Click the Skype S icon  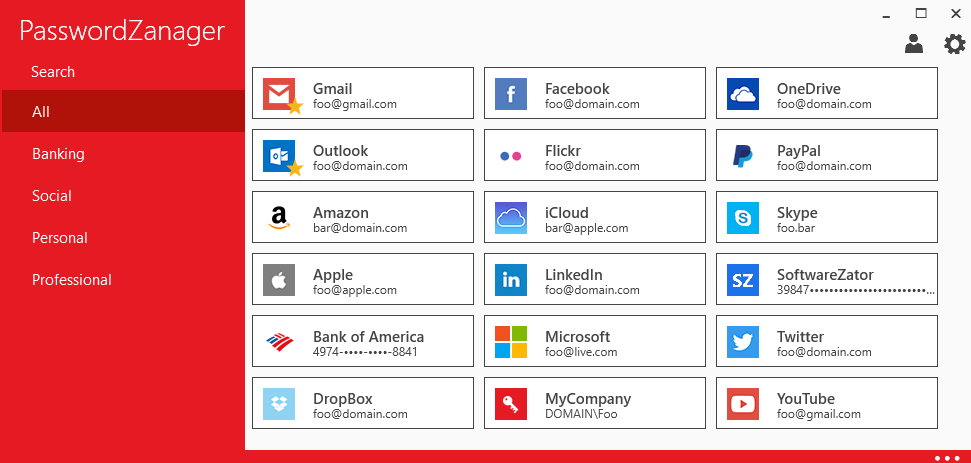point(742,217)
